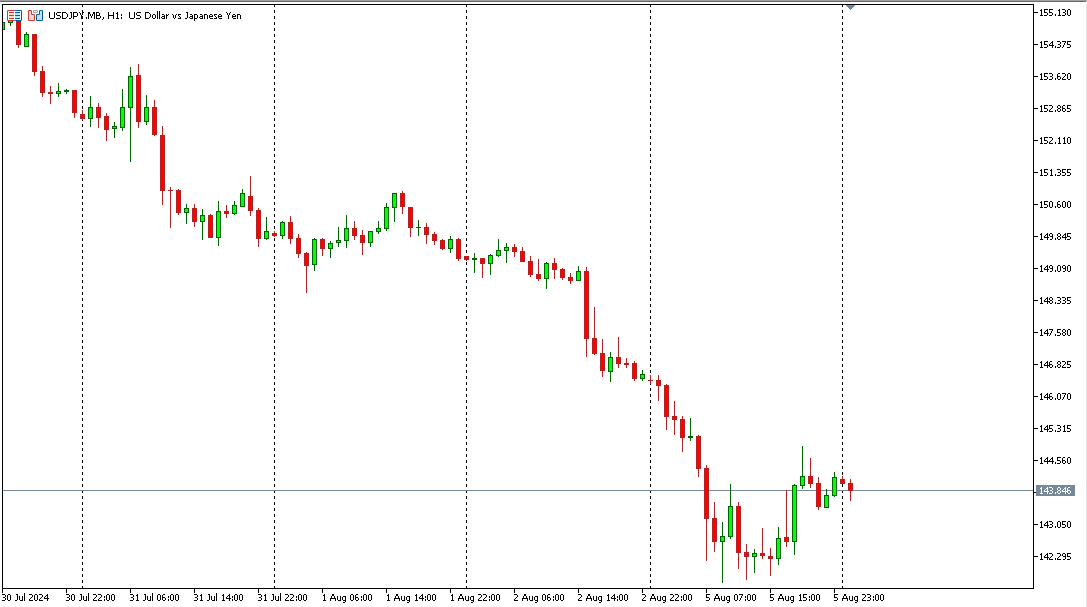Click price scale value 145.315
1087x607 pixels.
click(1055, 429)
